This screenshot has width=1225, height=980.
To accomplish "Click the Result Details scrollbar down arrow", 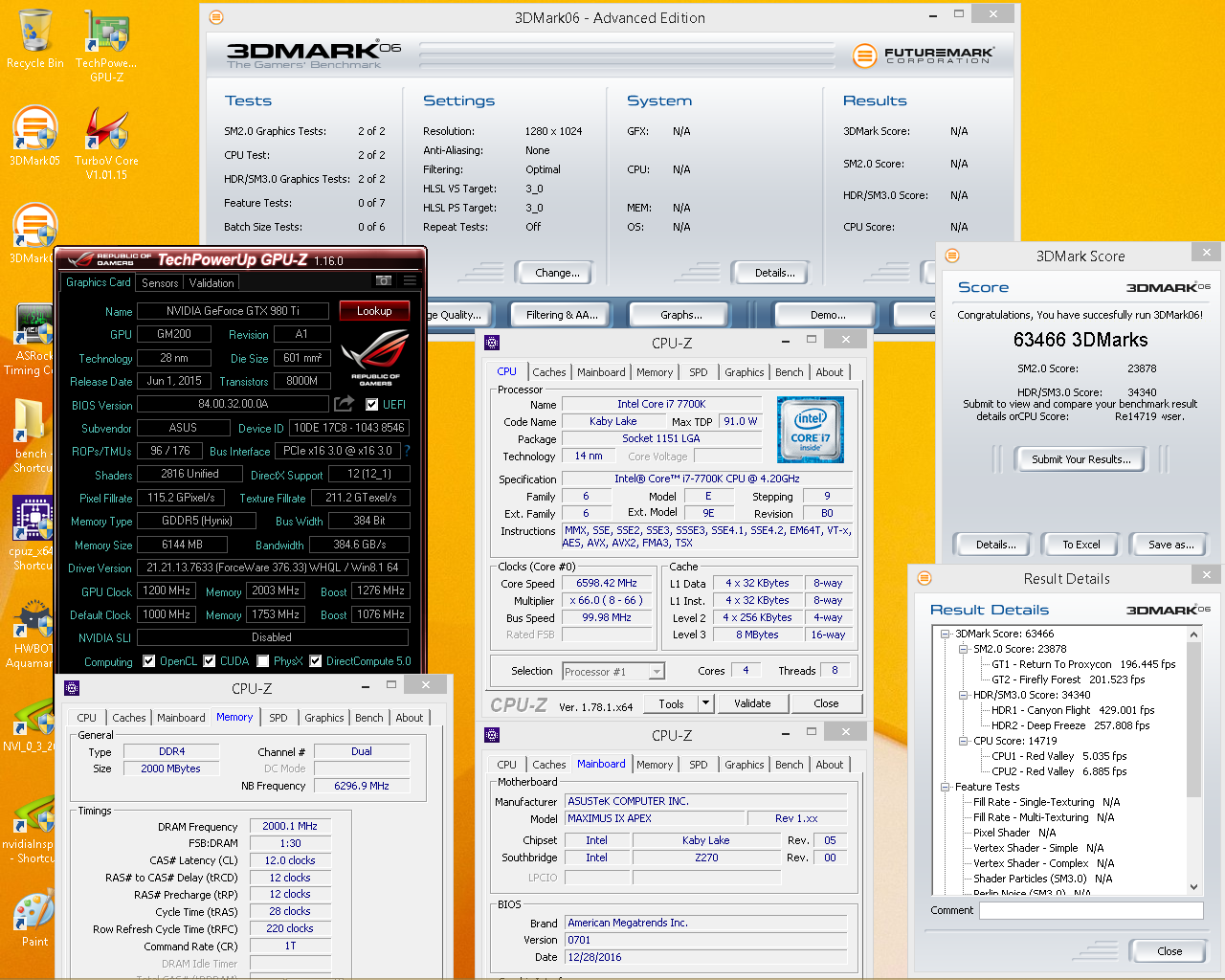I will click(x=1193, y=887).
